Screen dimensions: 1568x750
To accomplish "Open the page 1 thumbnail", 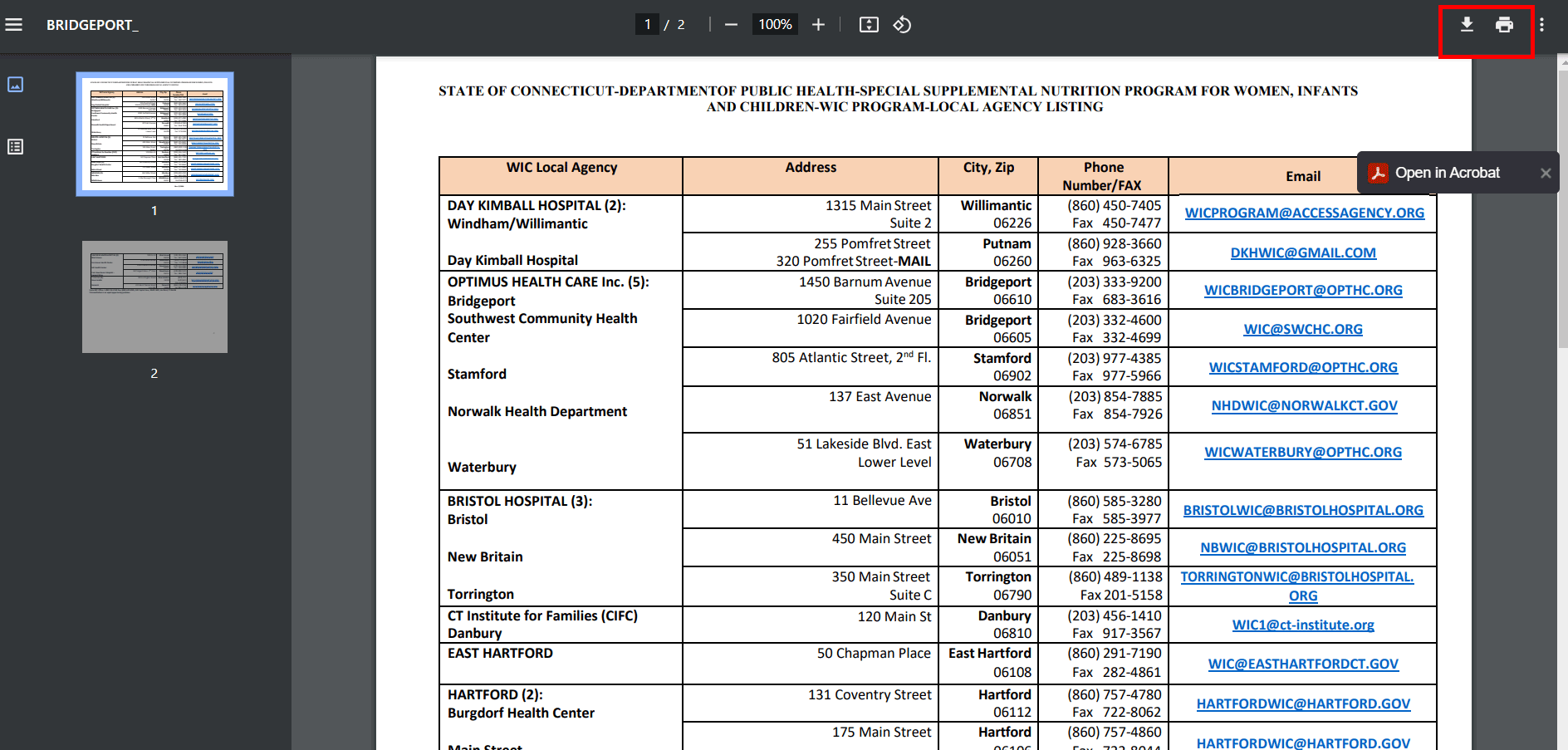I will 154,134.
